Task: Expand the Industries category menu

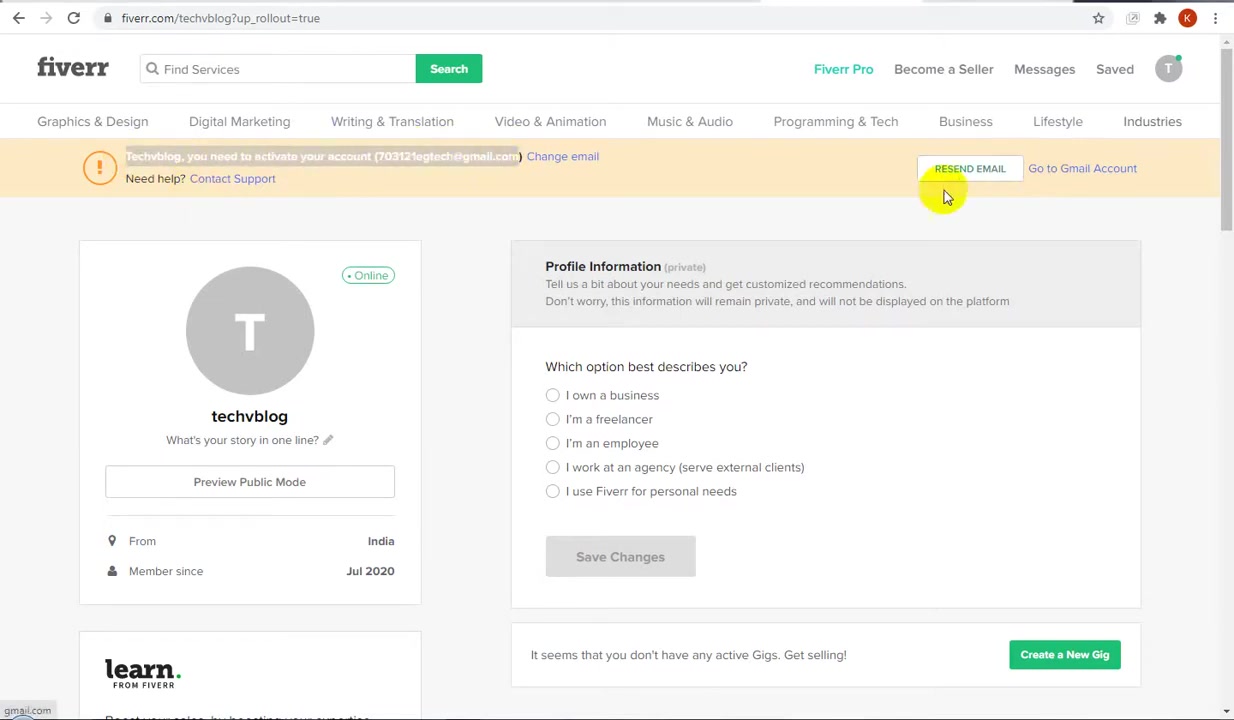Action: (1152, 121)
